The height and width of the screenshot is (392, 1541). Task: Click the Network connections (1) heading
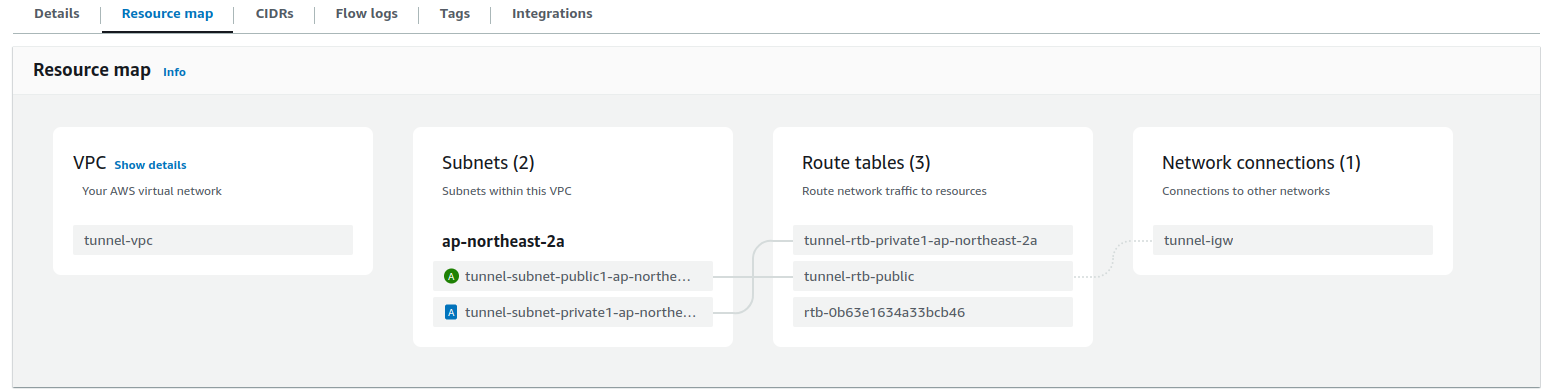tap(1261, 163)
